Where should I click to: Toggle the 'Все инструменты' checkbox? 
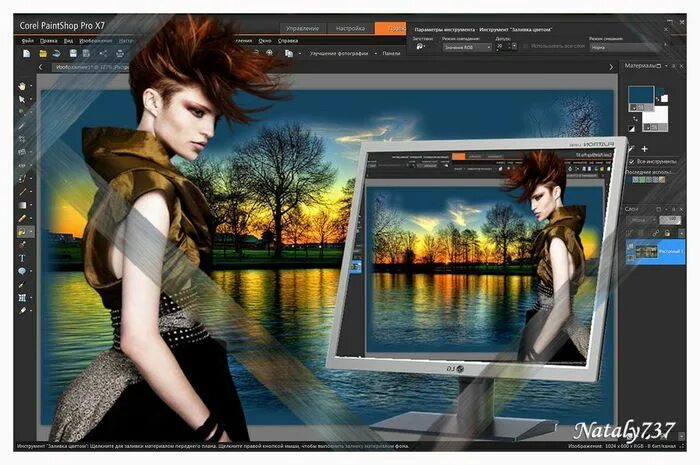click(x=631, y=161)
